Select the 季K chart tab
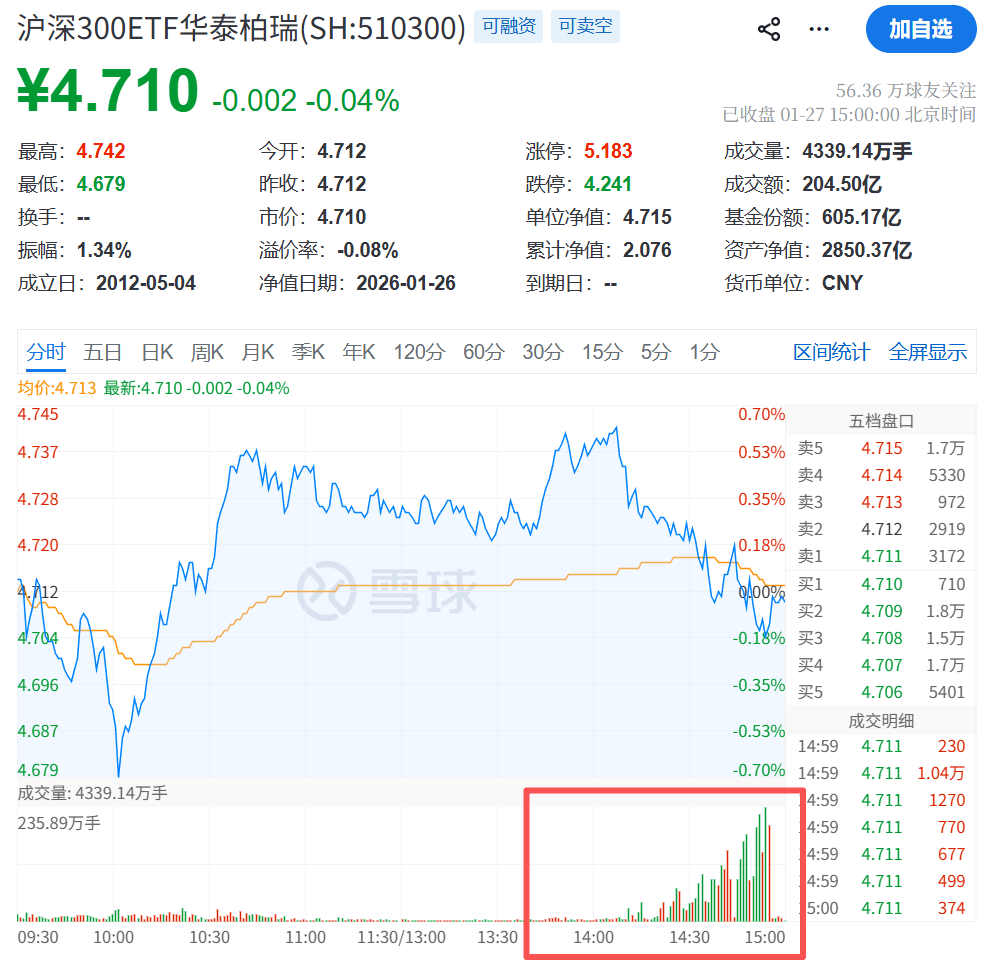The image size is (999, 960). [308, 352]
